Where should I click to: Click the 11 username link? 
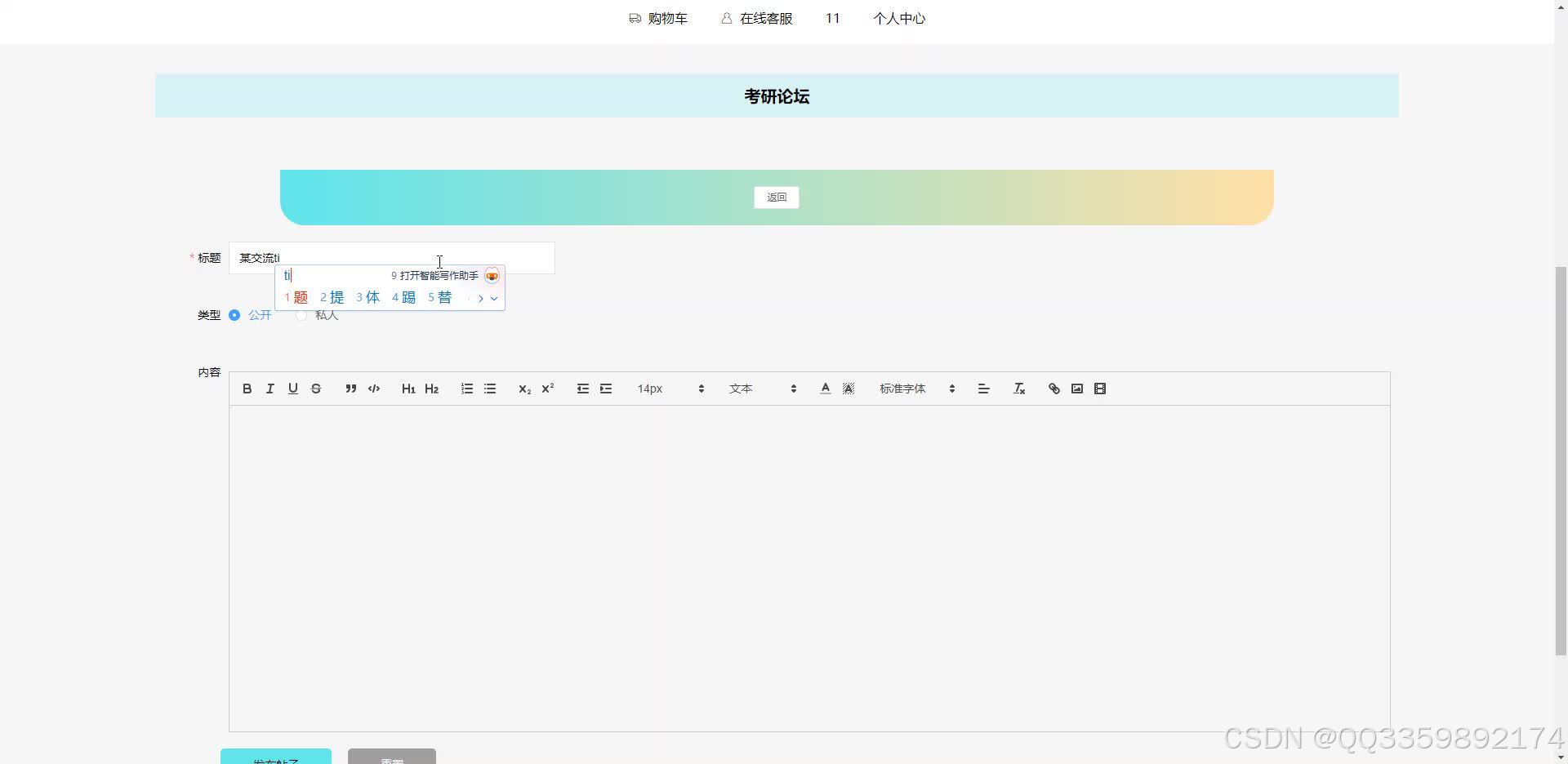pyautogui.click(x=832, y=19)
